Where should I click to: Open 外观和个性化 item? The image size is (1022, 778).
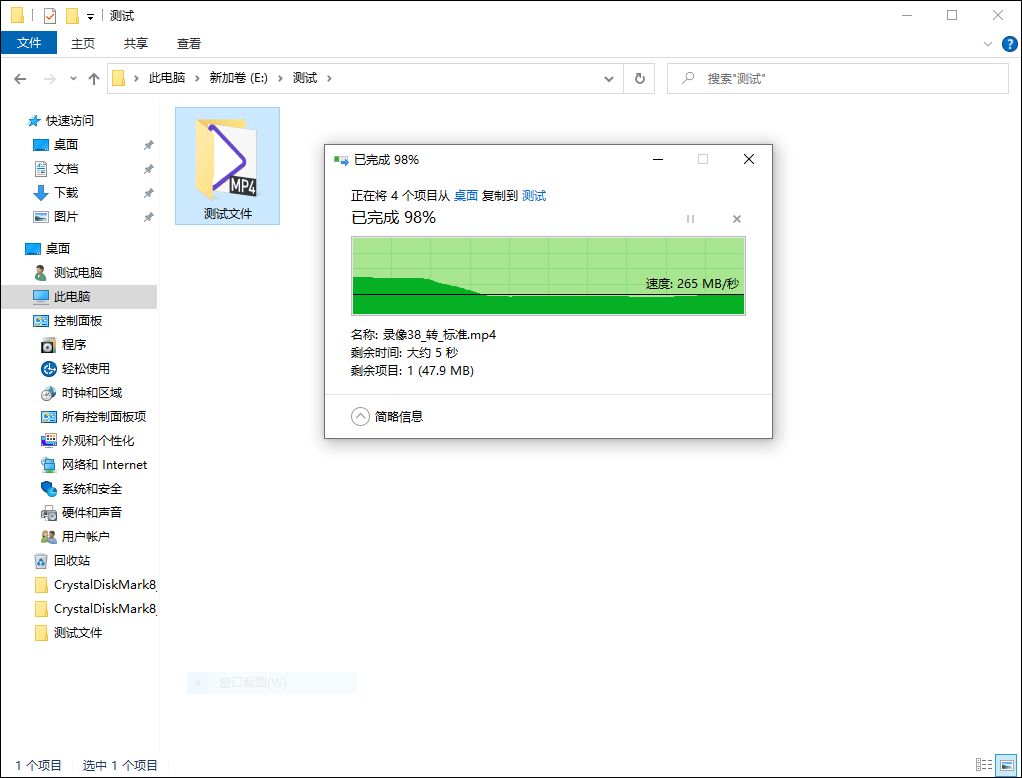(x=98, y=440)
